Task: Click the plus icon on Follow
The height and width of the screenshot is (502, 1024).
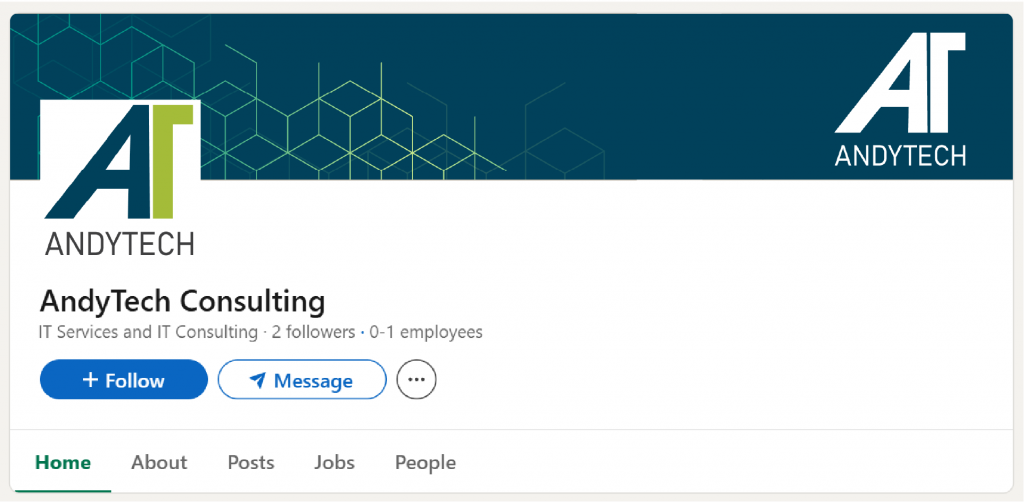Action: click(91, 380)
